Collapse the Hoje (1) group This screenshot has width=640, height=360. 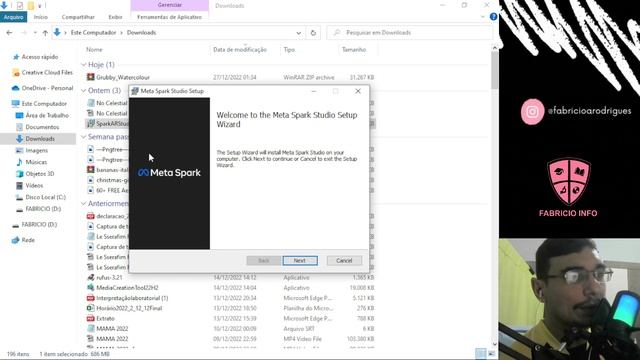[x=84, y=64]
